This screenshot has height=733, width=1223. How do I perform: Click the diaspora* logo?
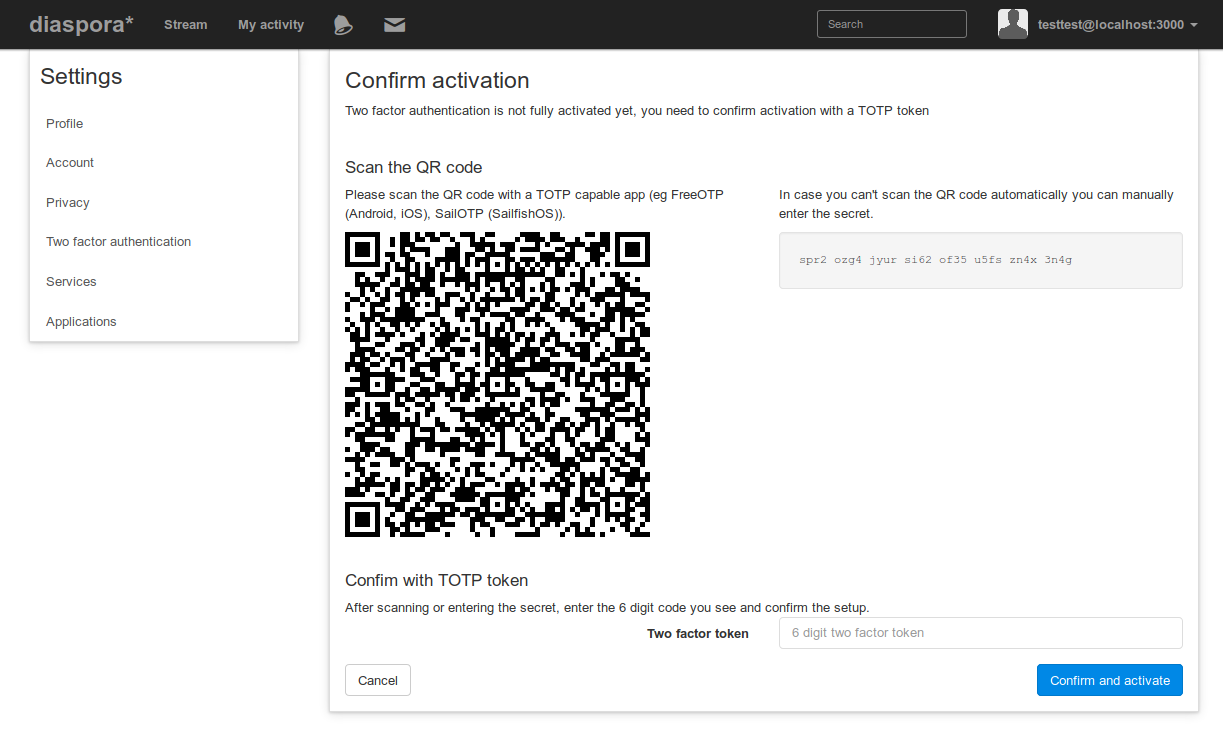pyautogui.click(x=81, y=24)
